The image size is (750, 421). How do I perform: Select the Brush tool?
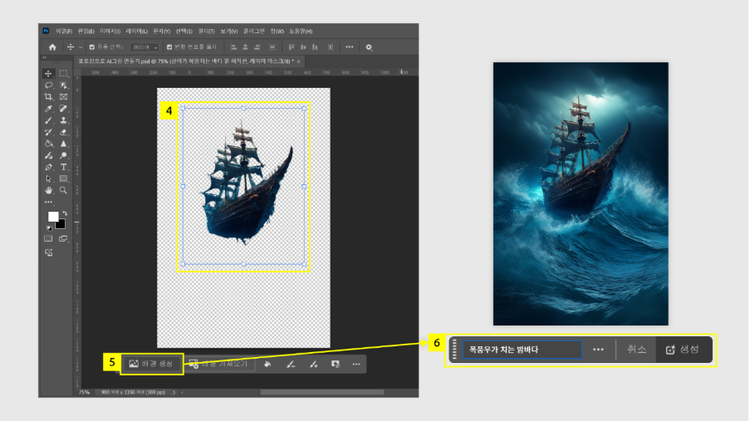tap(48, 121)
